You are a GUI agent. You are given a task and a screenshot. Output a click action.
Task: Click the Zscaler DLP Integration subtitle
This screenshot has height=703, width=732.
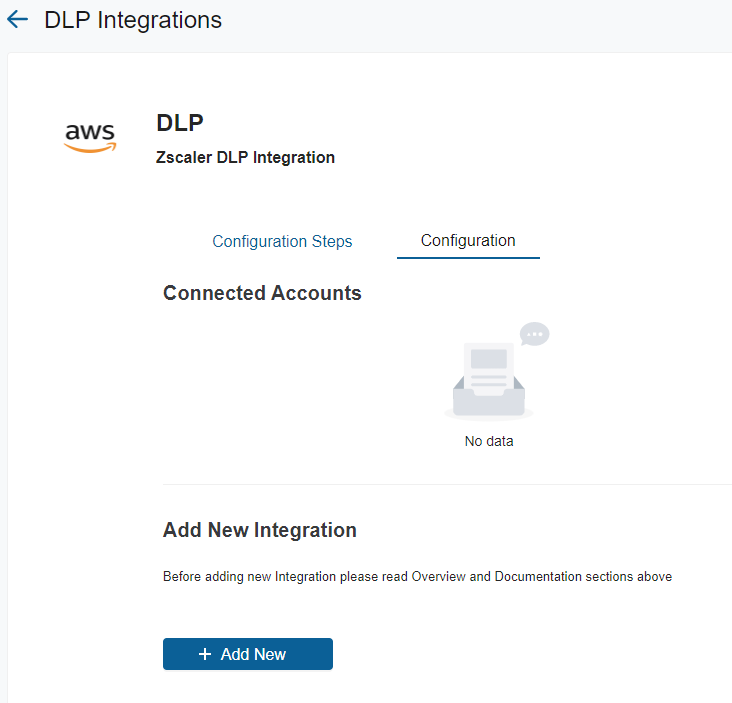(245, 157)
